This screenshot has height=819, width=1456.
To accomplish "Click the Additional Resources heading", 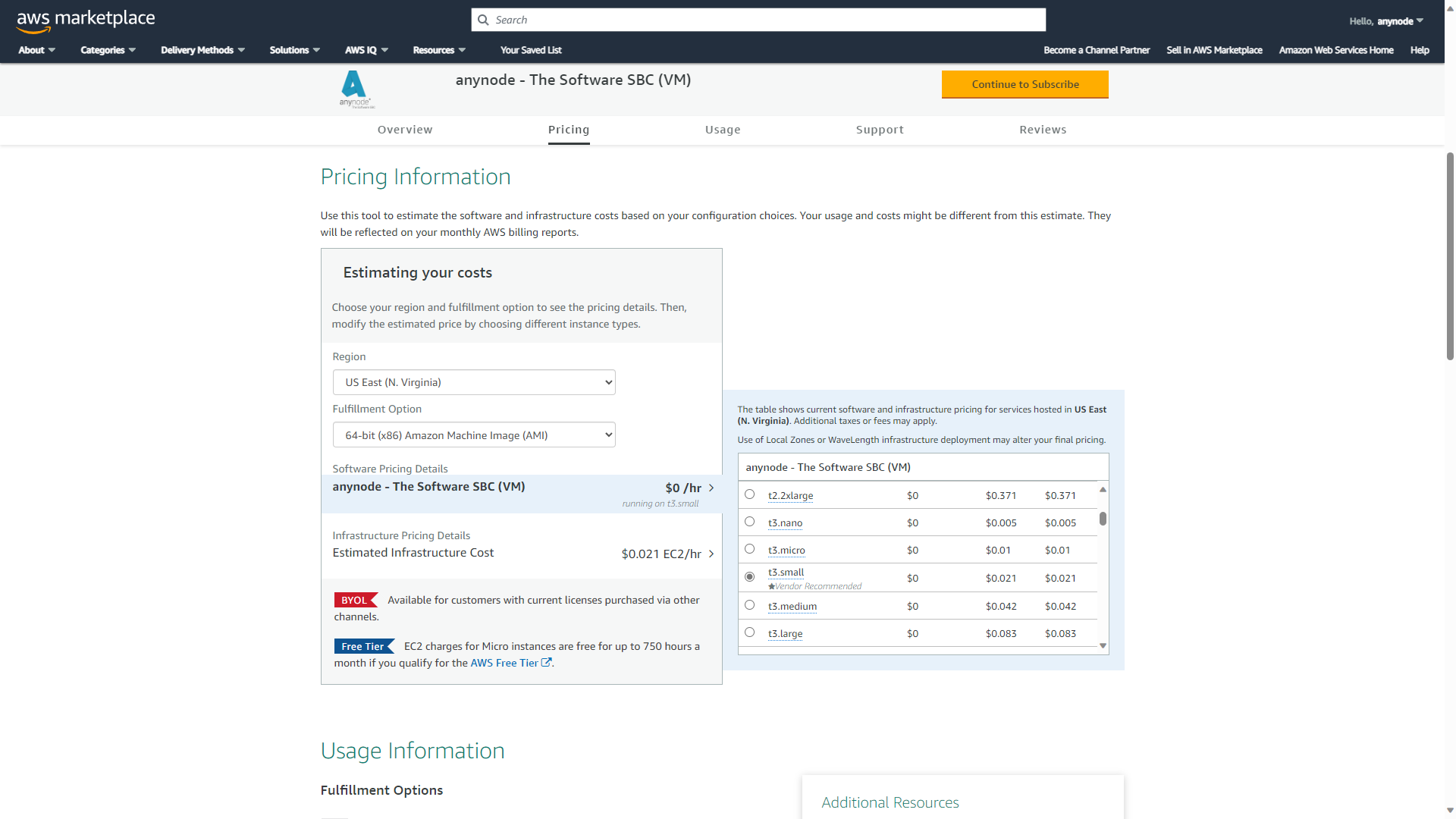I will pyautogui.click(x=890, y=802).
